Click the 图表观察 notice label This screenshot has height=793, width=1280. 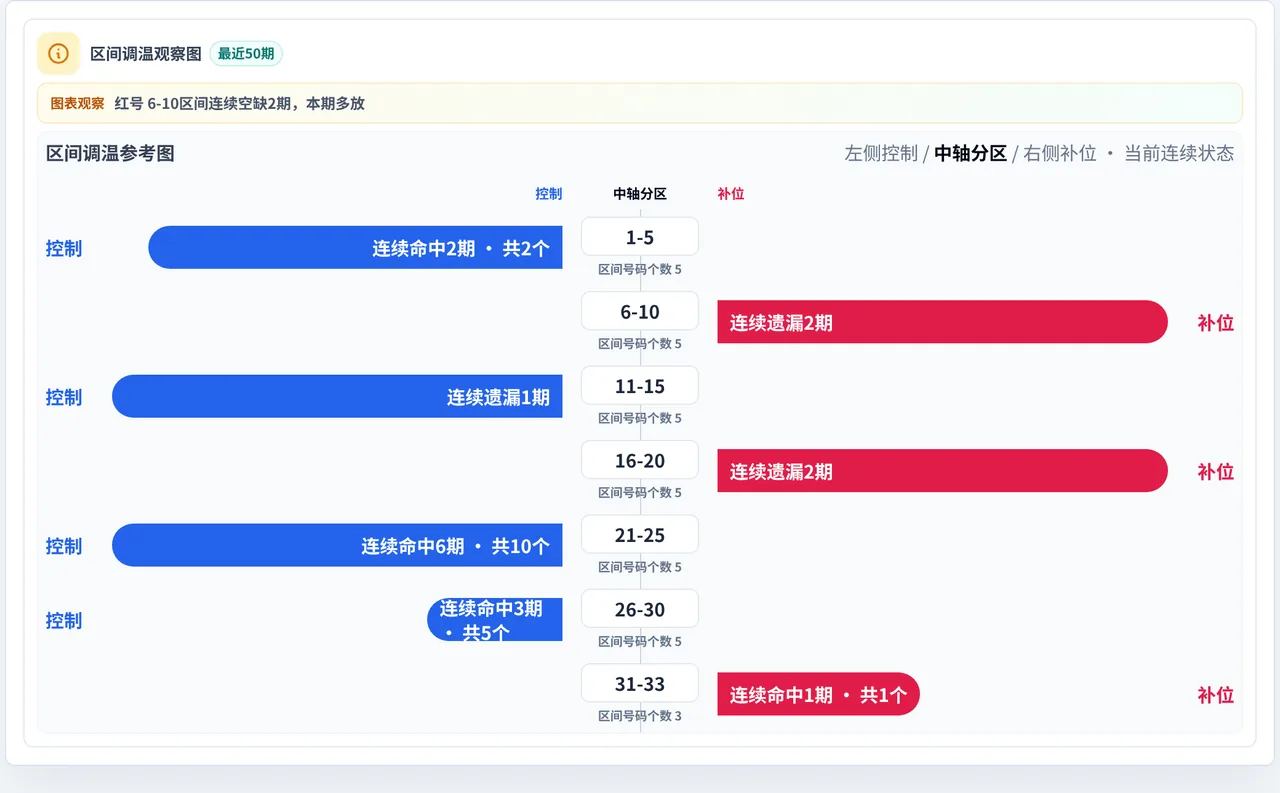(x=77, y=103)
